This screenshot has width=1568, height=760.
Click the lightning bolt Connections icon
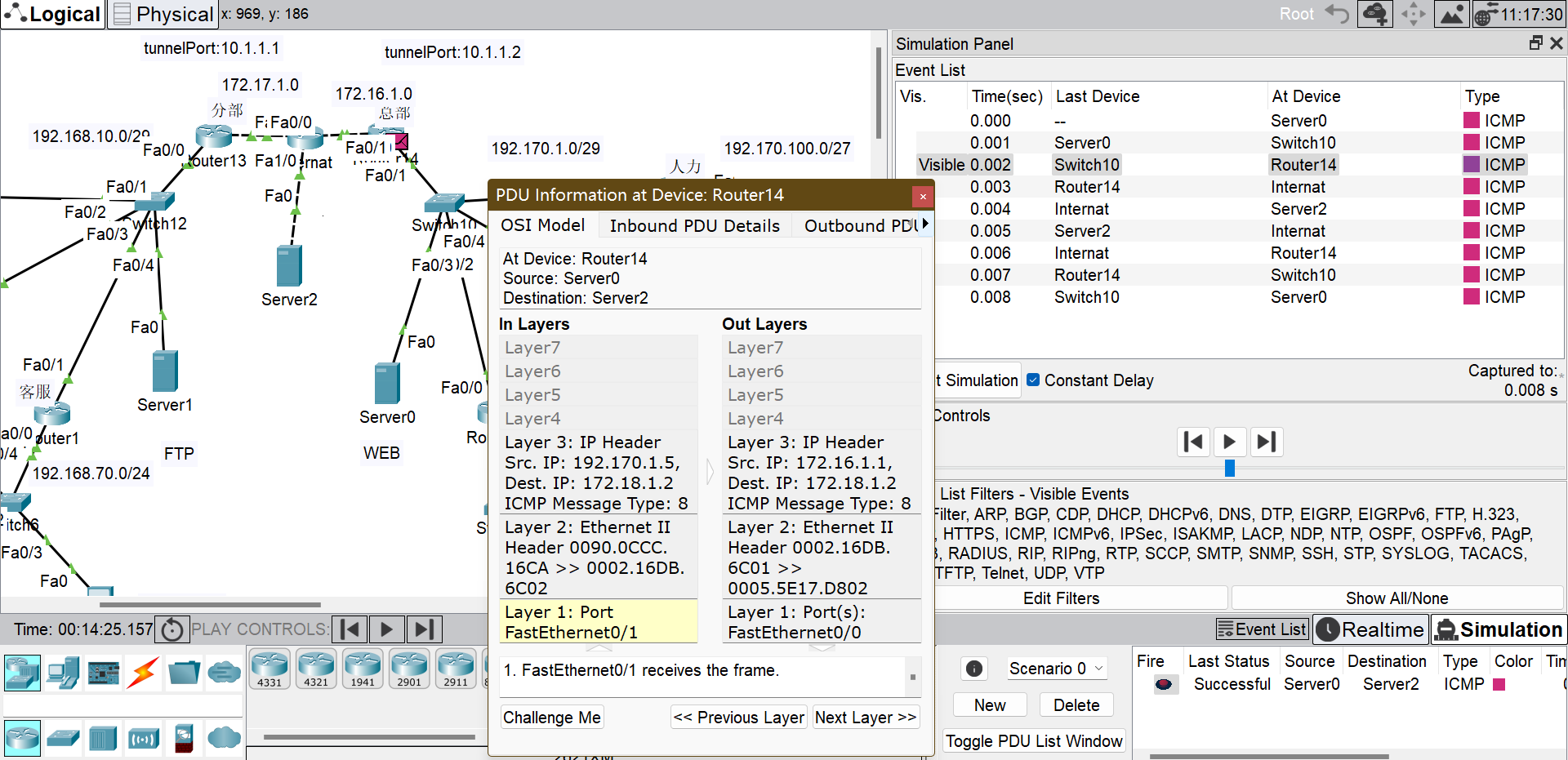[x=143, y=673]
